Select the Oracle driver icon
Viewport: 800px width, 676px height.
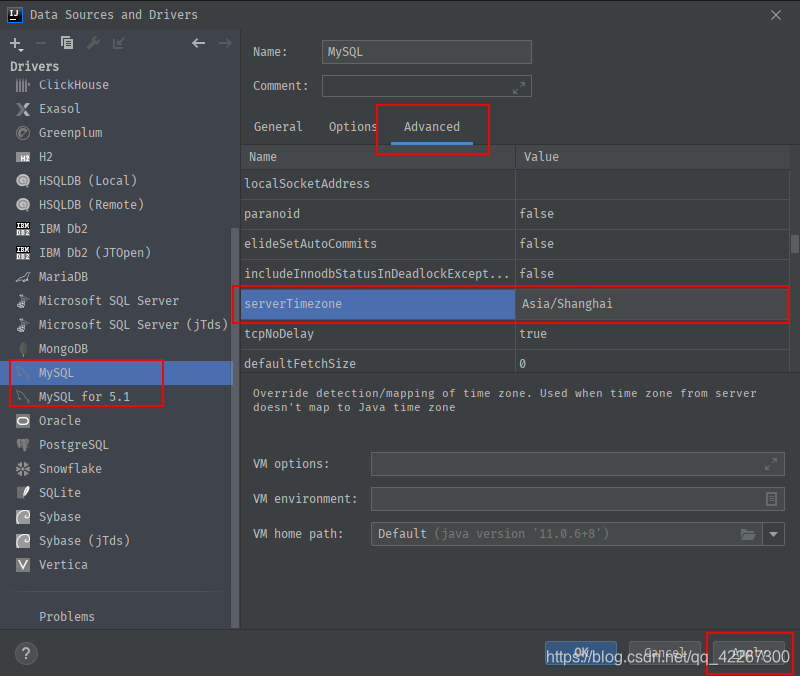[x=22, y=421]
